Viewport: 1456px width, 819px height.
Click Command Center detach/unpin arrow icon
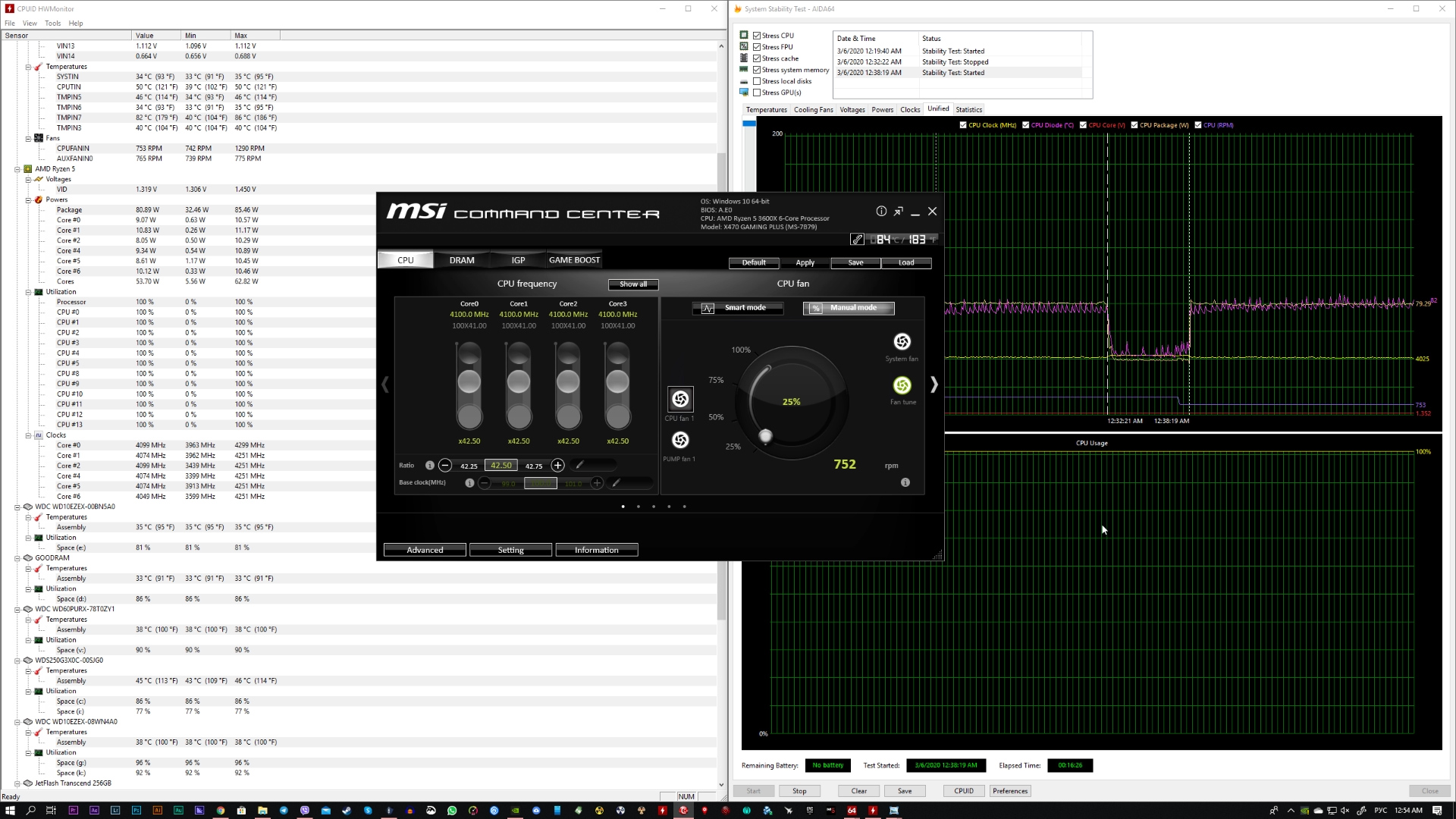pyautogui.click(x=898, y=212)
